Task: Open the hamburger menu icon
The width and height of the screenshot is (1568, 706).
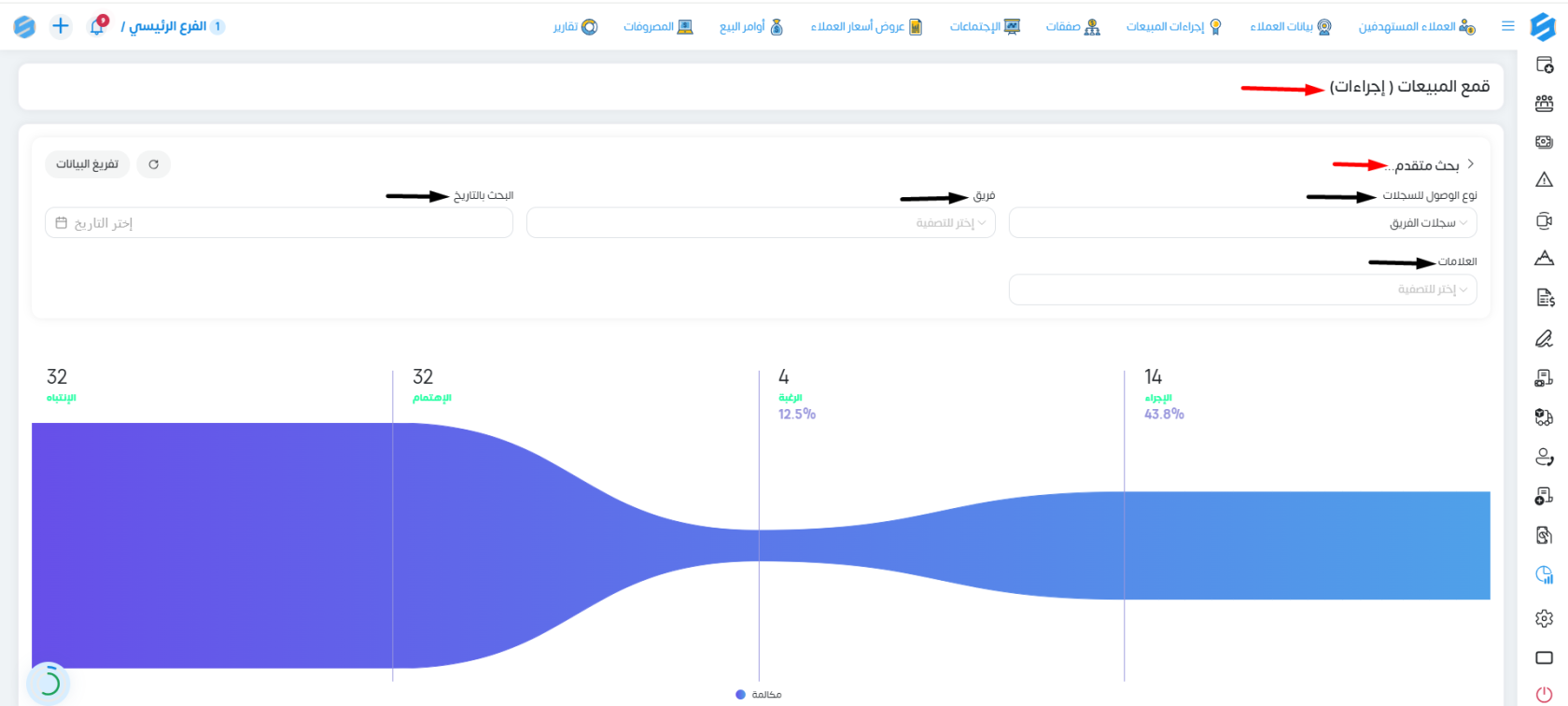Action: tap(1507, 26)
